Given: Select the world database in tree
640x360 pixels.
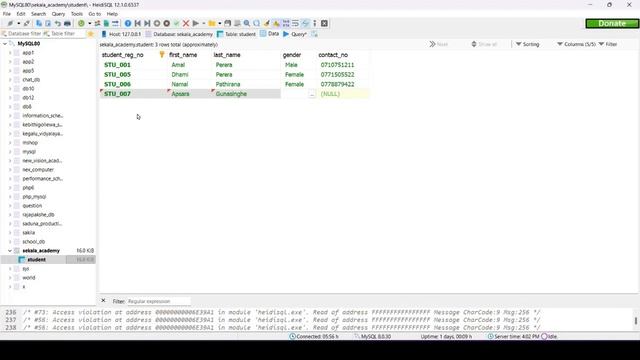Looking at the screenshot, I should 29,278.
